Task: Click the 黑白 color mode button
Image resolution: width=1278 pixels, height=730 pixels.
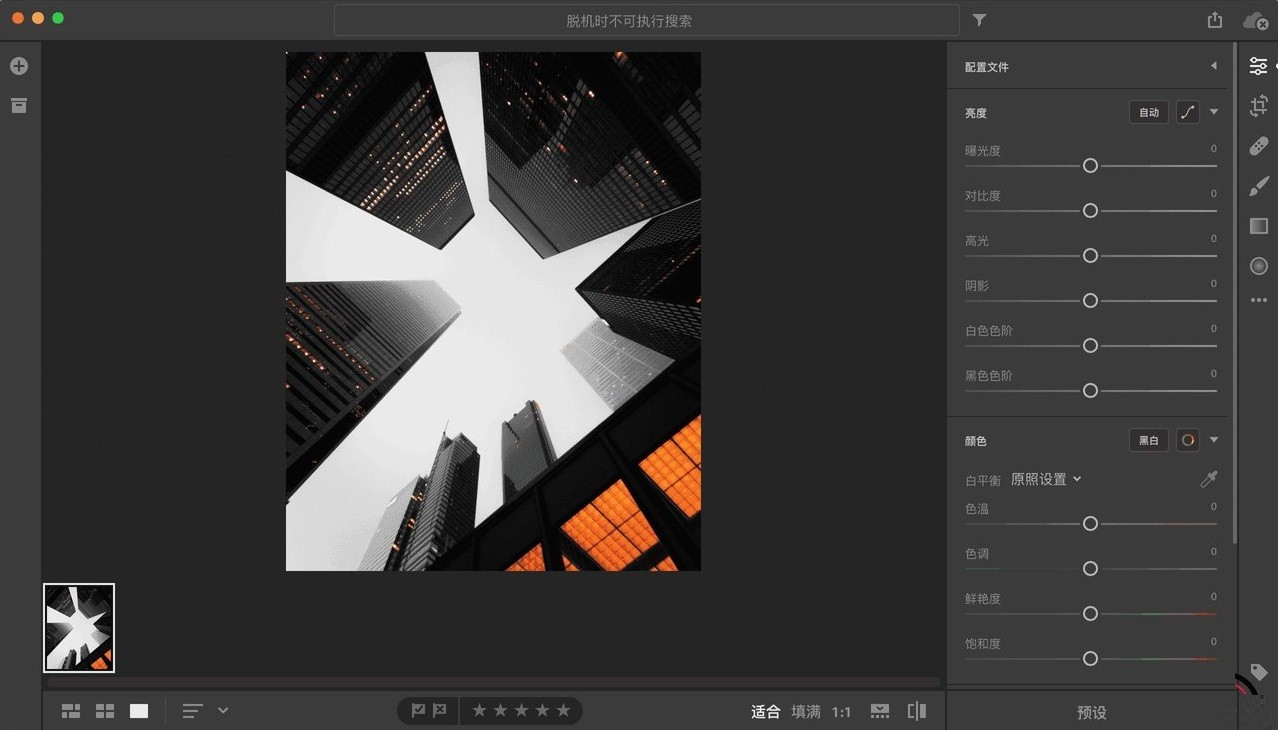Action: (x=1147, y=440)
